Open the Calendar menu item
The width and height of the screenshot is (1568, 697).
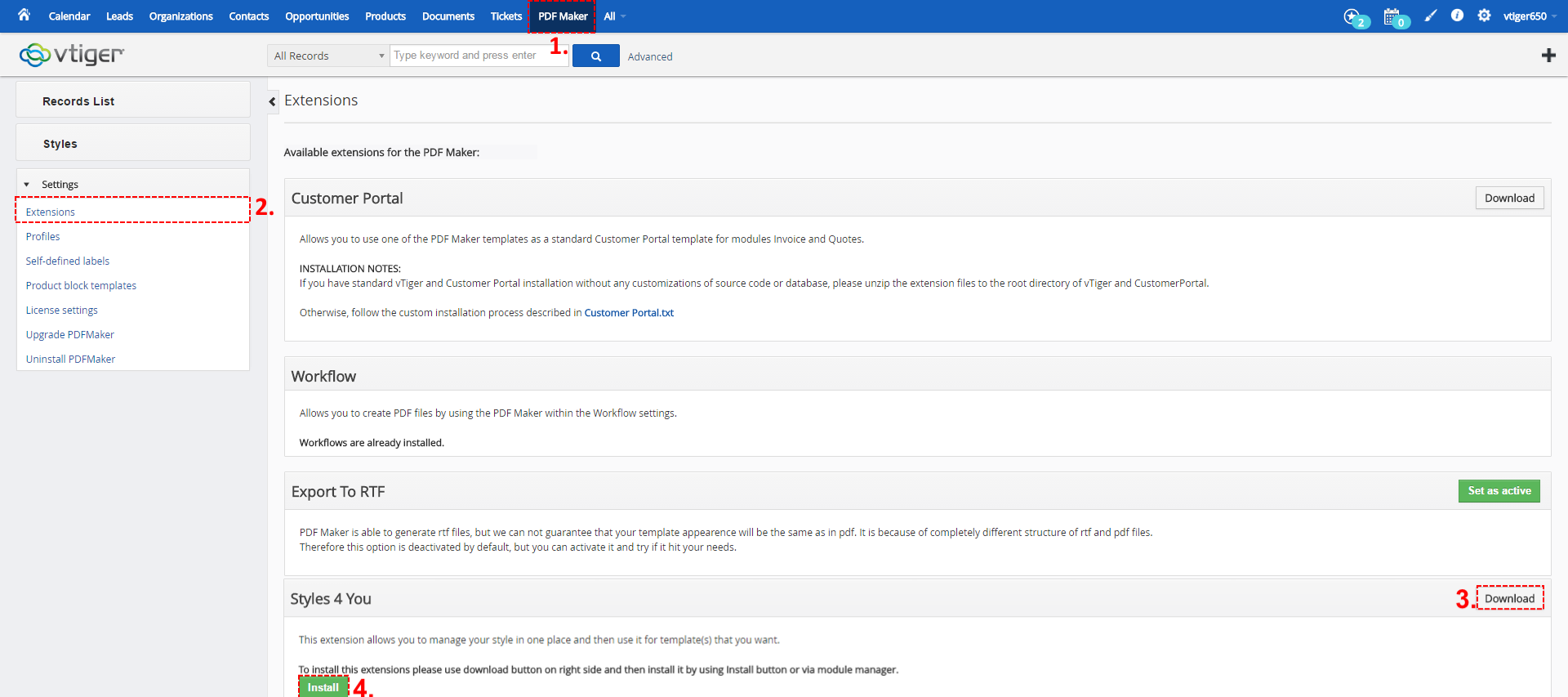tap(69, 16)
